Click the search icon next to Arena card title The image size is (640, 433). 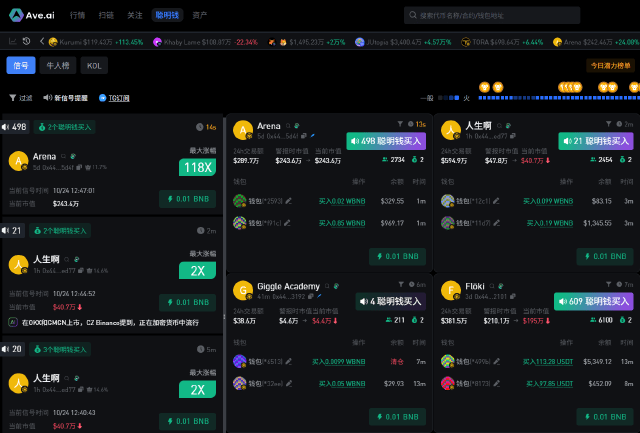point(288,126)
